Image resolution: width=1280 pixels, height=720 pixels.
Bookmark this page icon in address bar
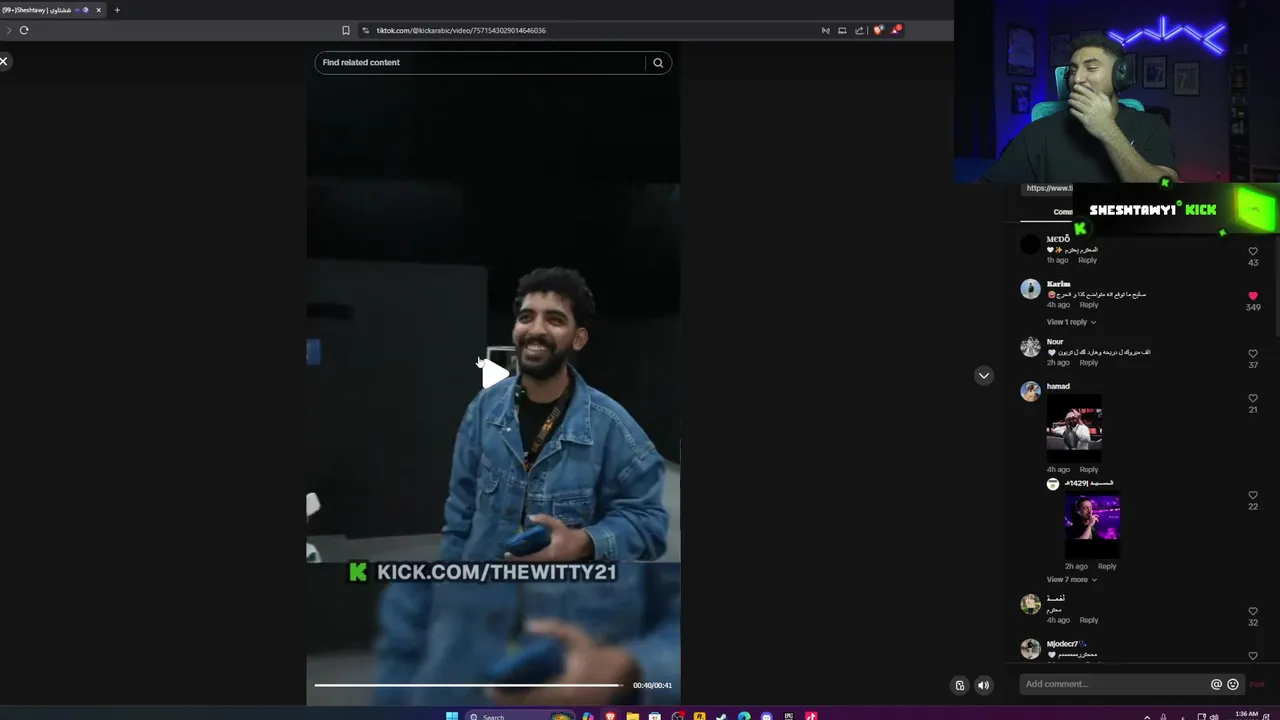pos(346,30)
